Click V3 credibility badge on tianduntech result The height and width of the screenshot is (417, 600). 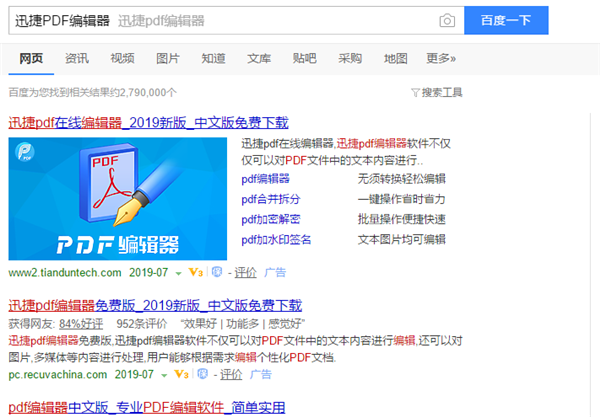tap(196, 272)
